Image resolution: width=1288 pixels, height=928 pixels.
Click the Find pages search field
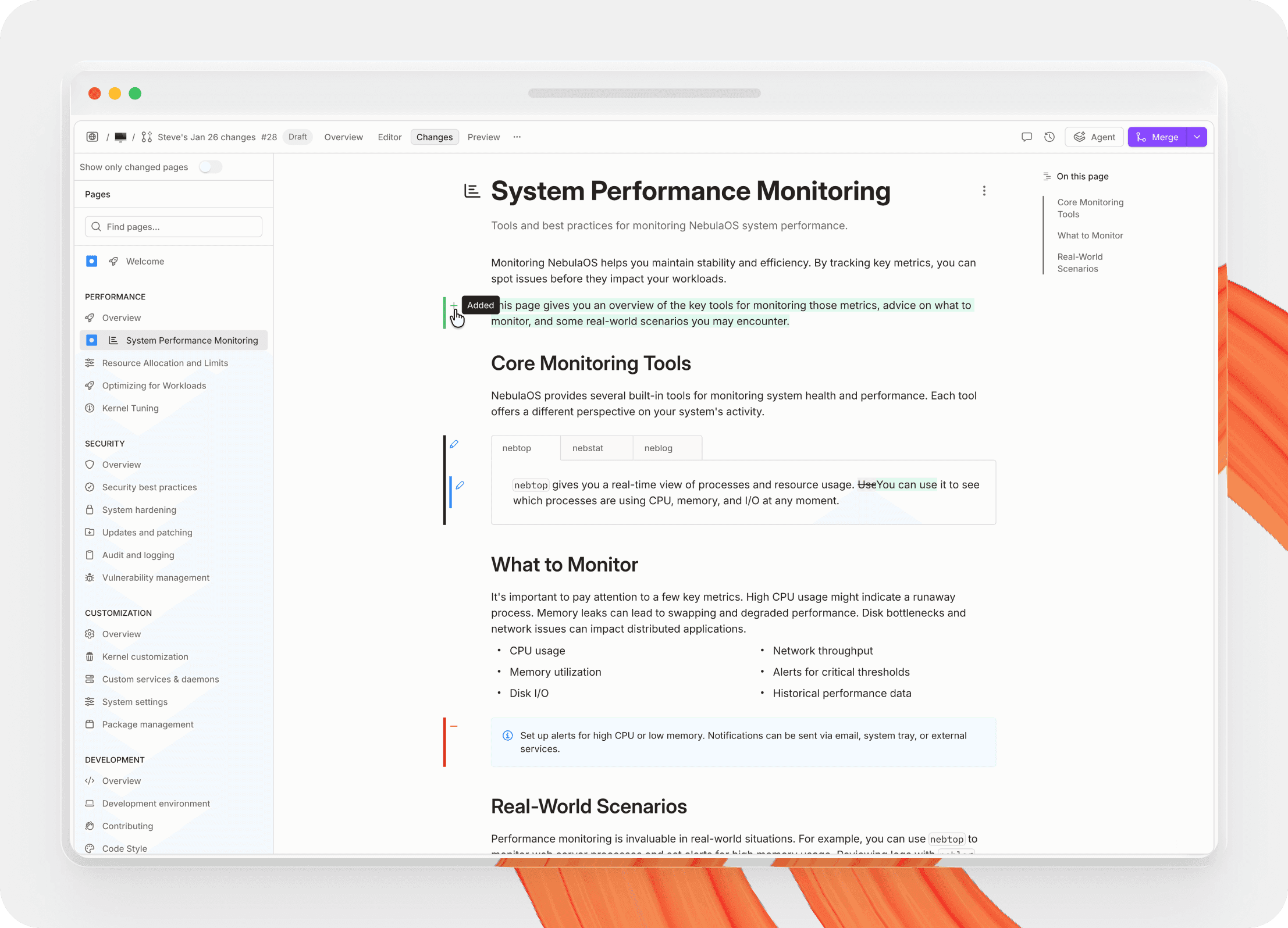point(173,227)
